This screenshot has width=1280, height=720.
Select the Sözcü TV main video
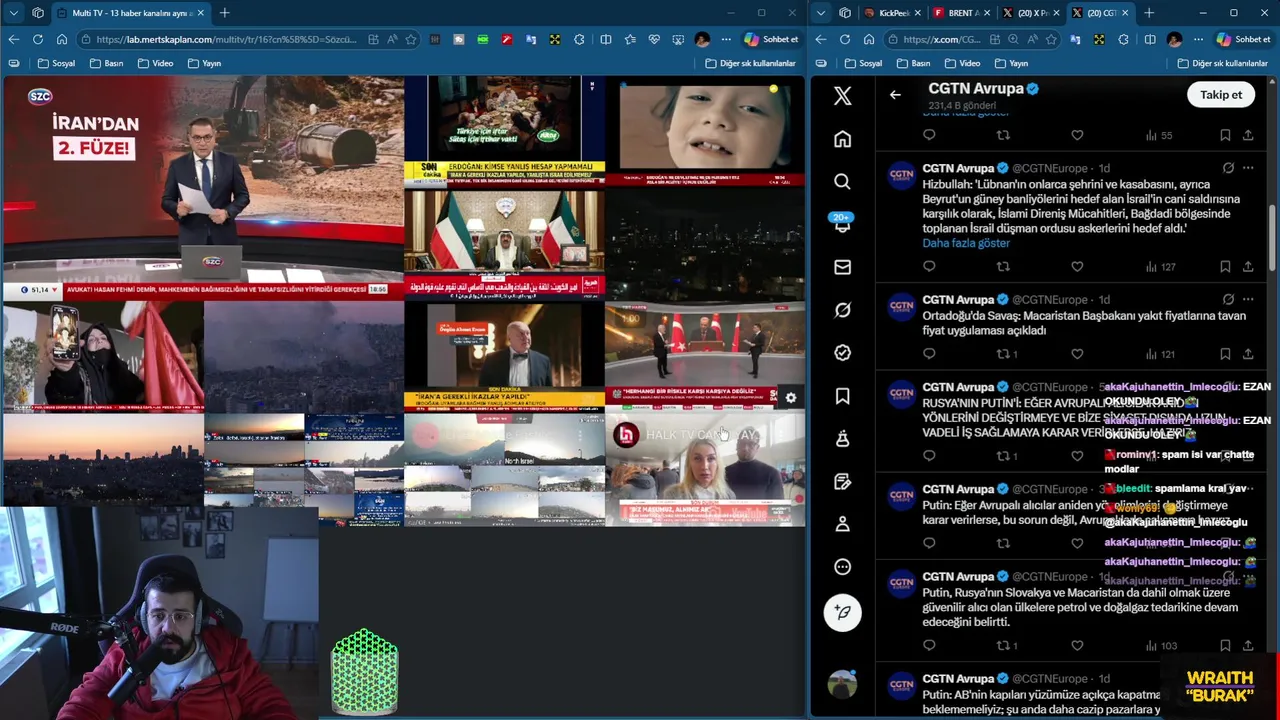tap(203, 188)
